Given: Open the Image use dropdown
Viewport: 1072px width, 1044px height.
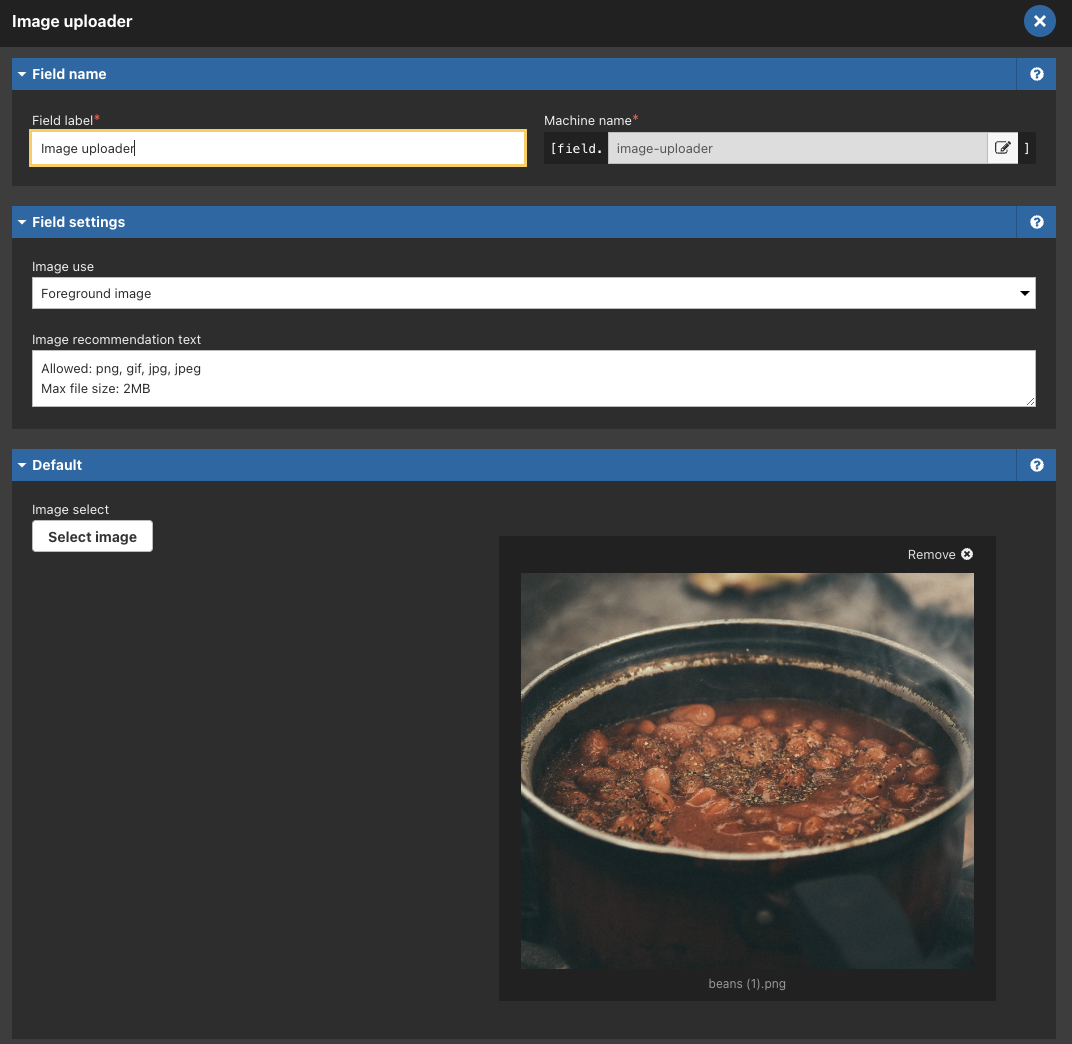Looking at the screenshot, I should coord(533,293).
